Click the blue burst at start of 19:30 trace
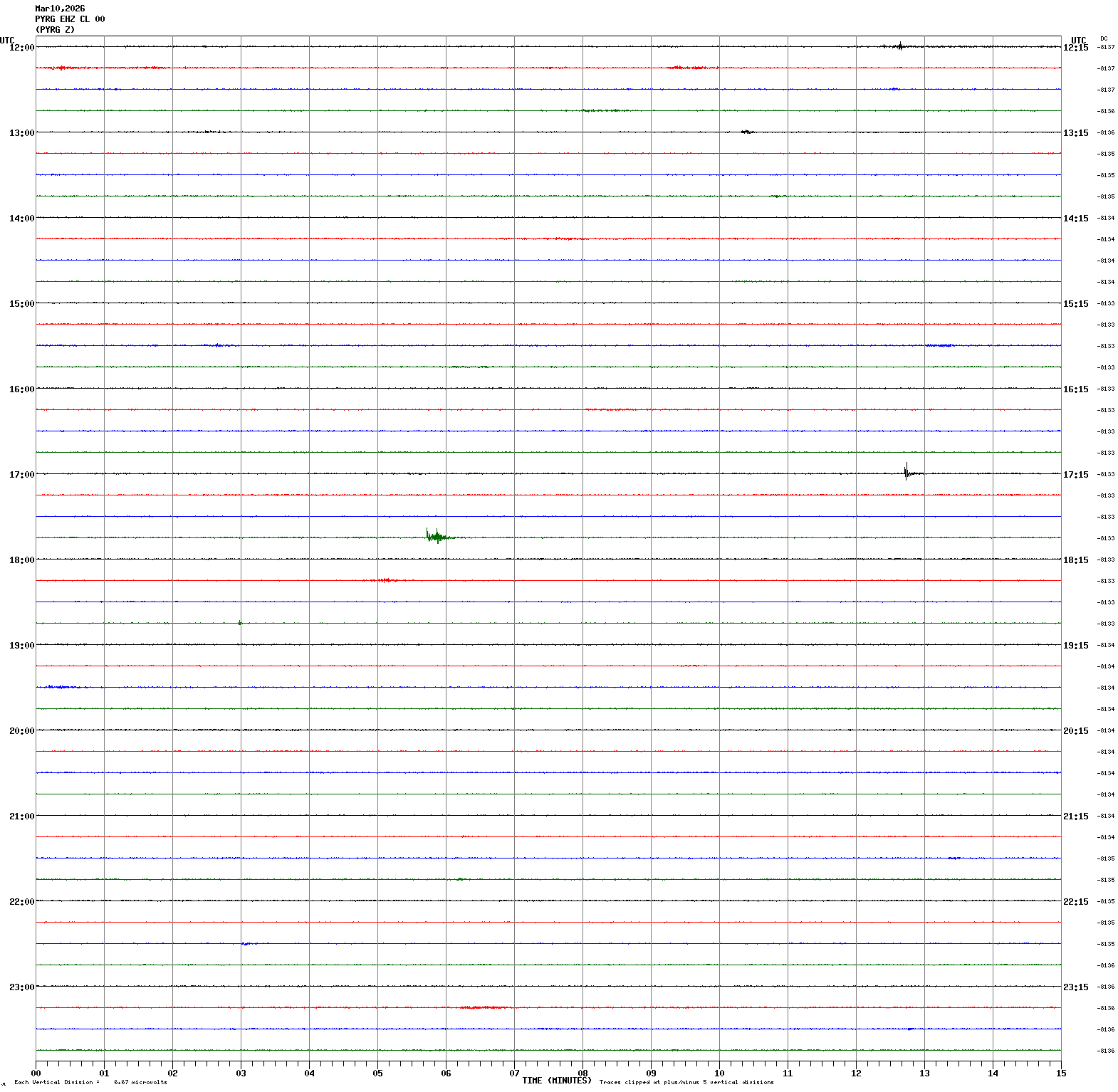The width and height of the screenshot is (1118, 1092). pos(61,687)
